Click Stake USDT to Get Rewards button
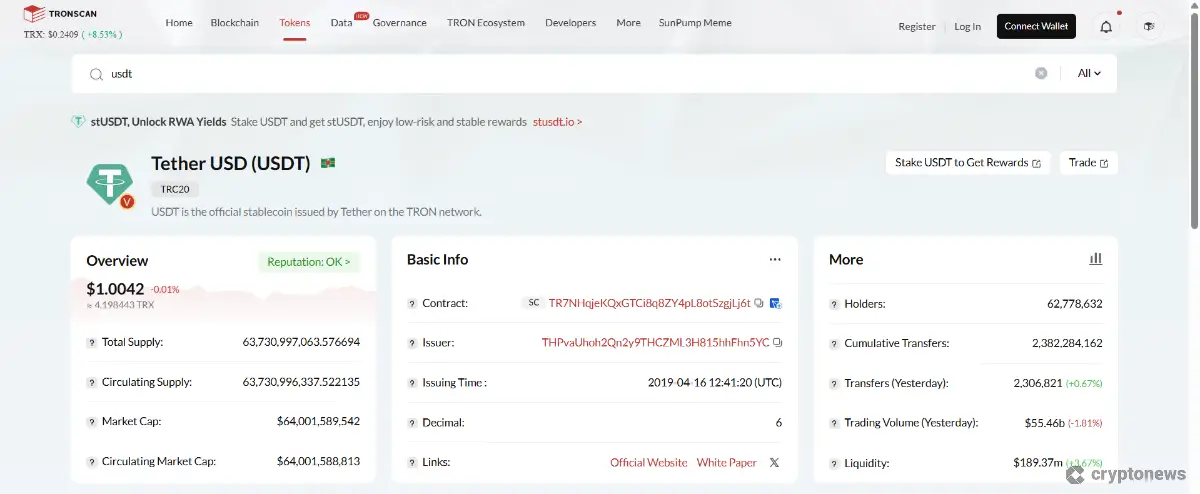The image size is (1200, 494). tap(968, 163)
